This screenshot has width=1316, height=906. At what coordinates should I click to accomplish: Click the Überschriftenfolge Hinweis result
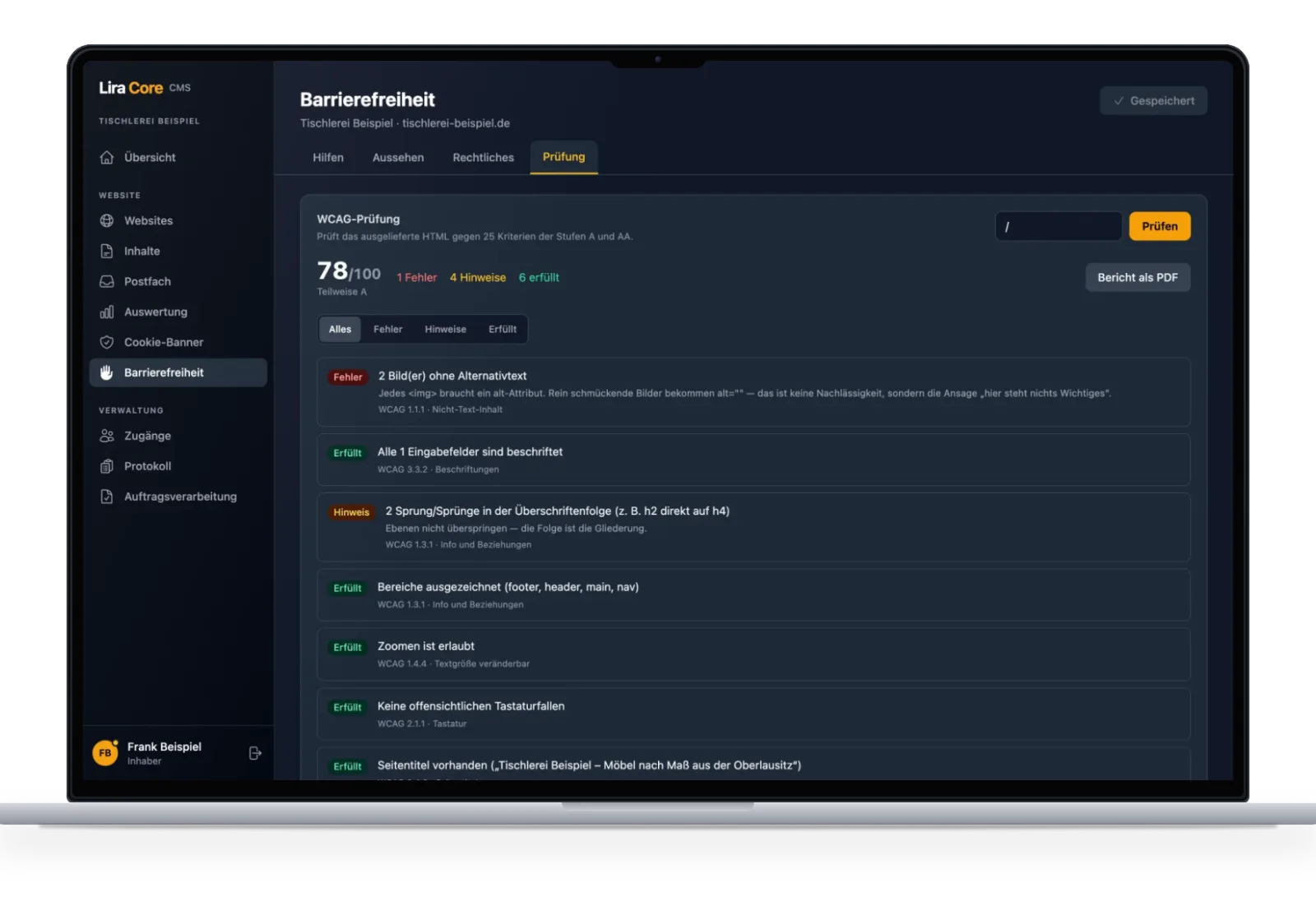coord(753,527)
